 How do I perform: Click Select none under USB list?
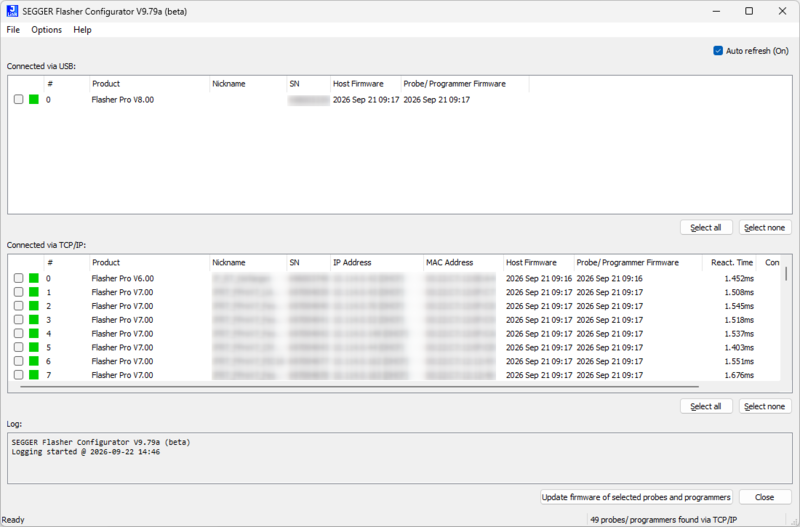point(765,228)
